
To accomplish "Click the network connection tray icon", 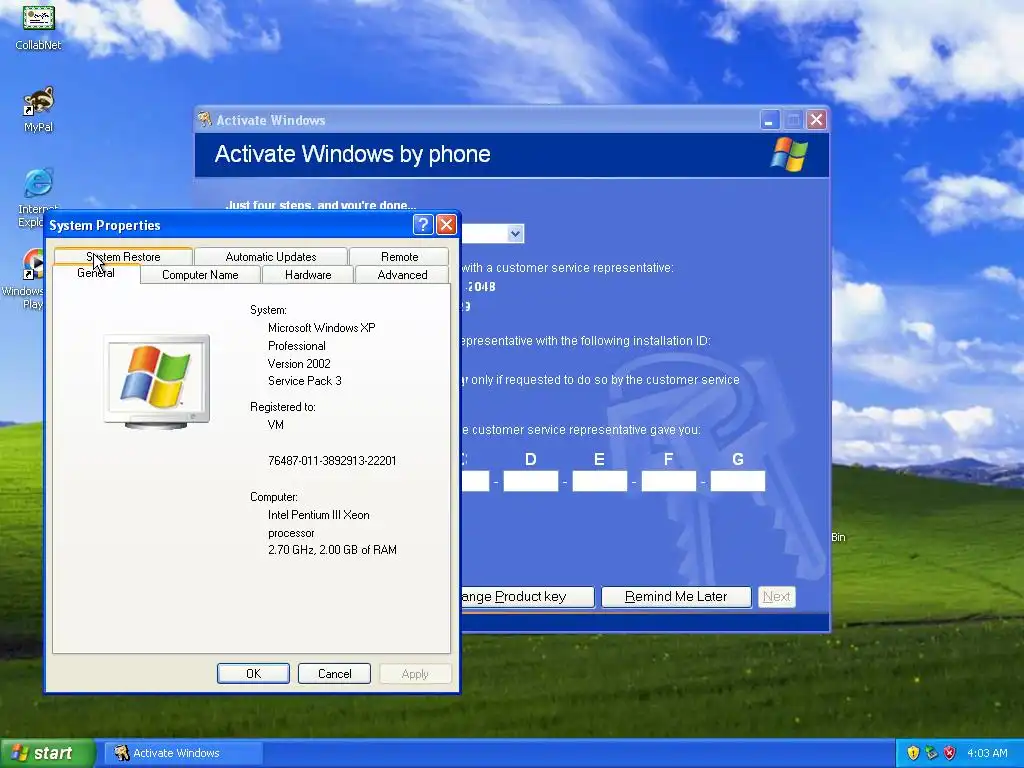I will [x=931, y=753].
